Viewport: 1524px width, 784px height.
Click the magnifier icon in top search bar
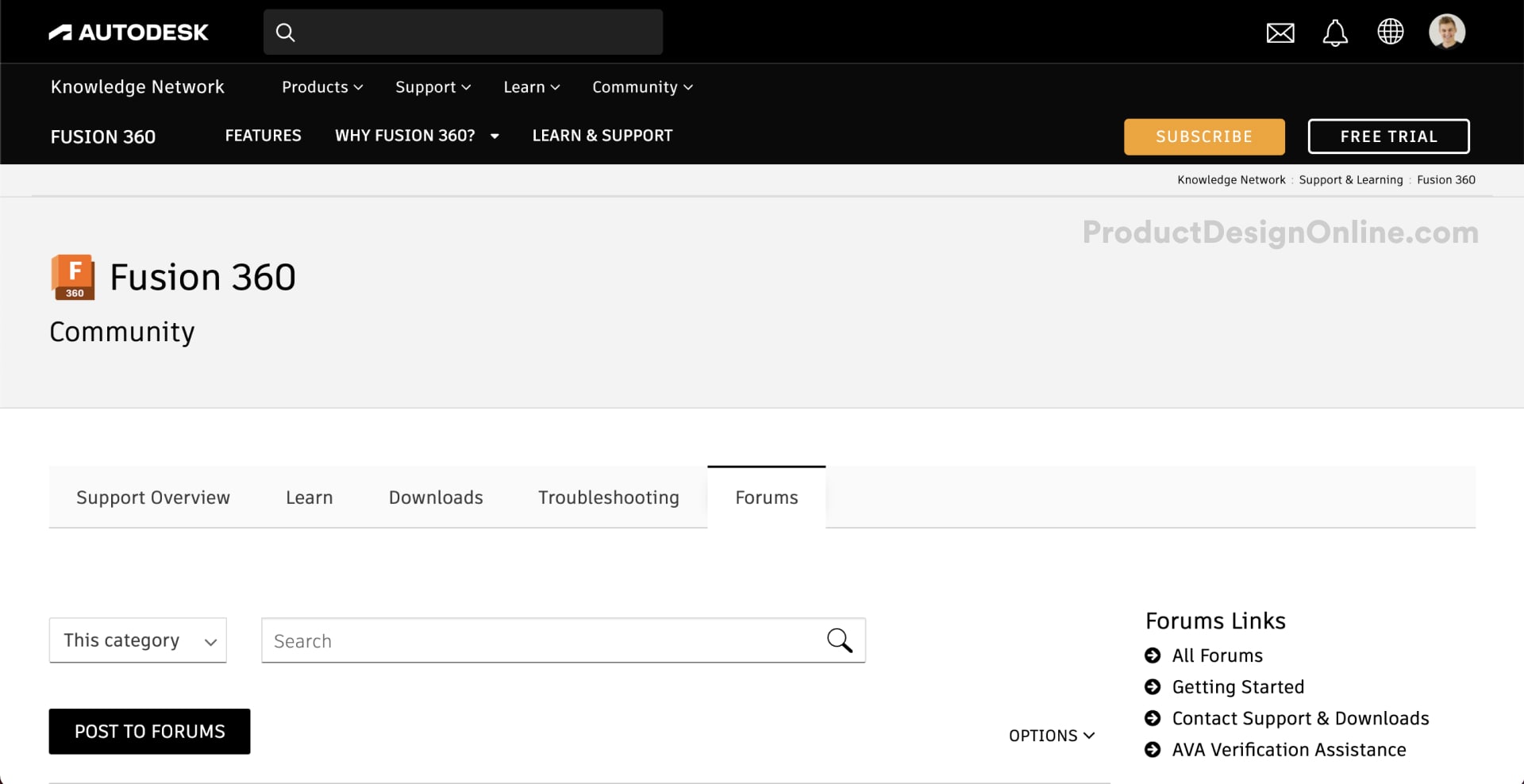(285, 33)
